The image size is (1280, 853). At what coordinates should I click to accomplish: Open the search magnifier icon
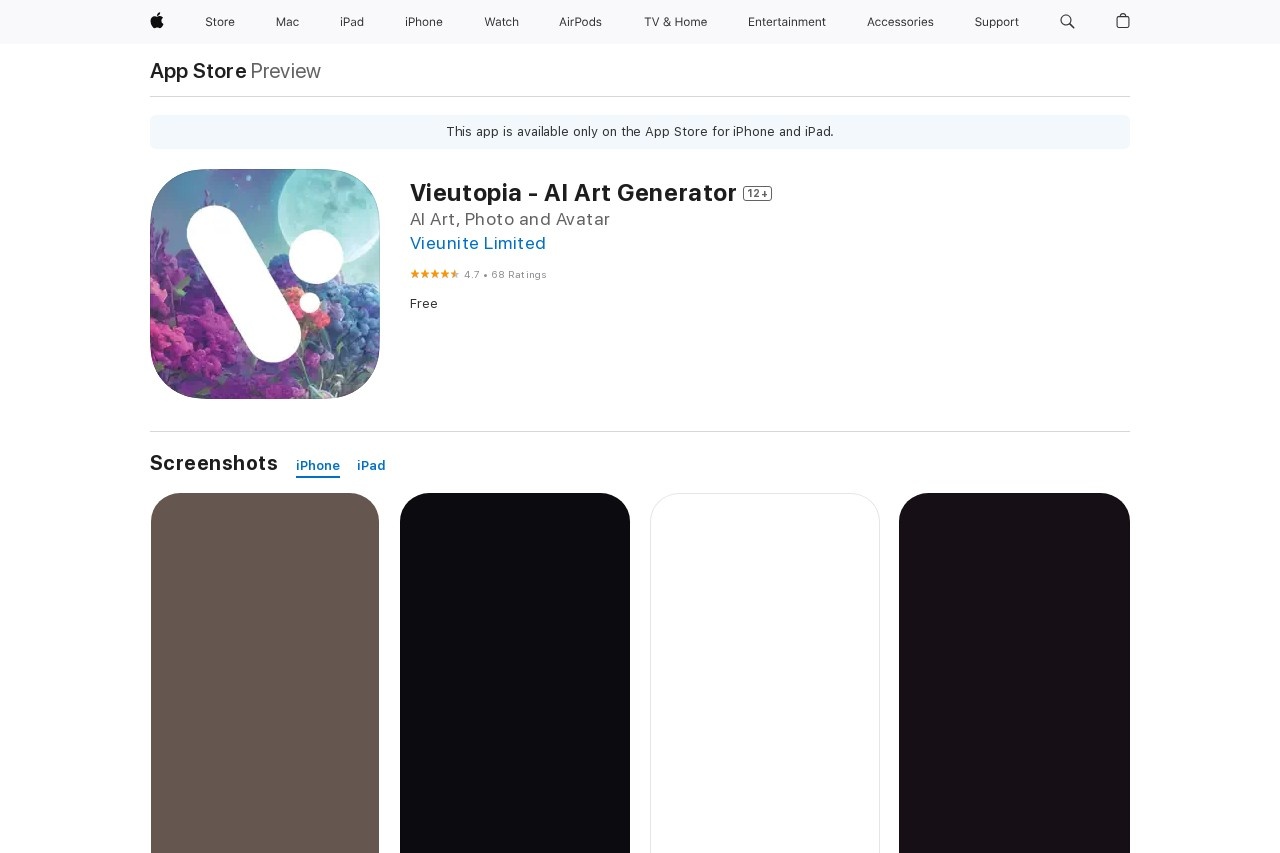(1067, 21)
